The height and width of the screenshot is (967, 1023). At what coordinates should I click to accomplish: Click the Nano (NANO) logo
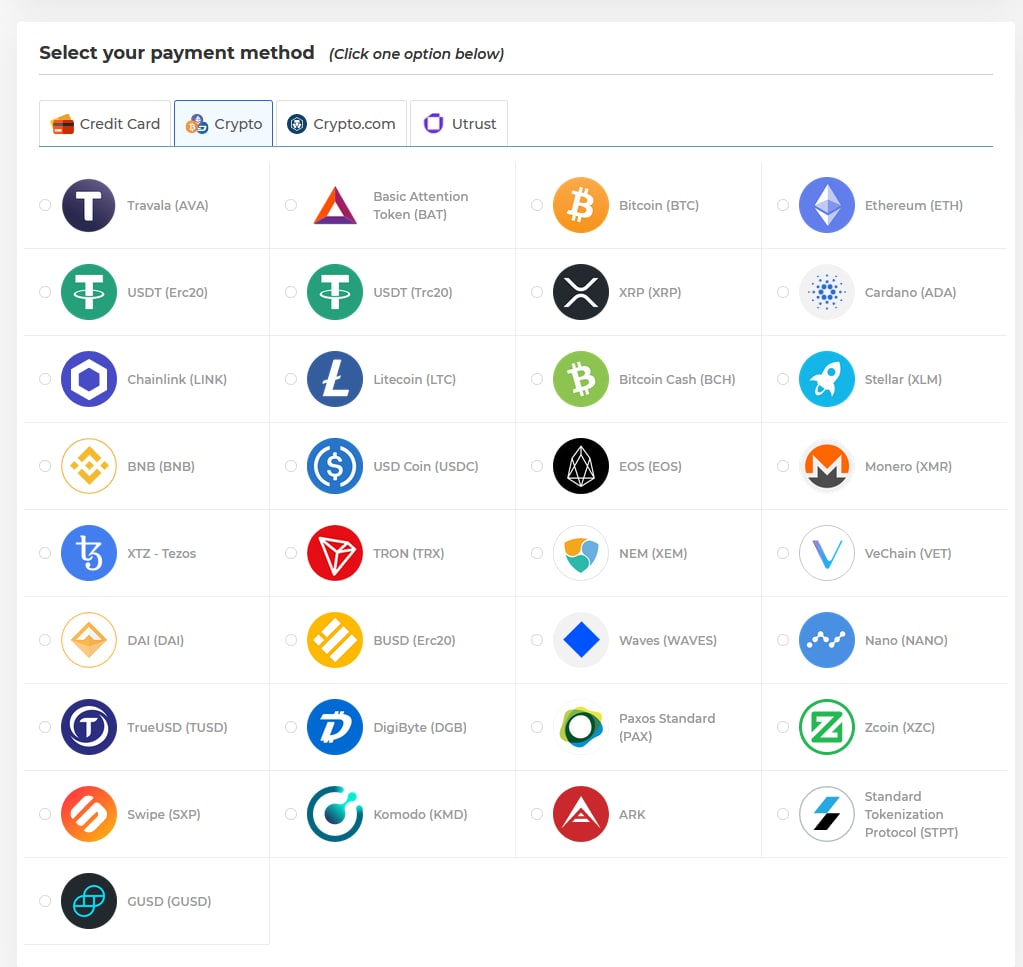click(827, 640)
